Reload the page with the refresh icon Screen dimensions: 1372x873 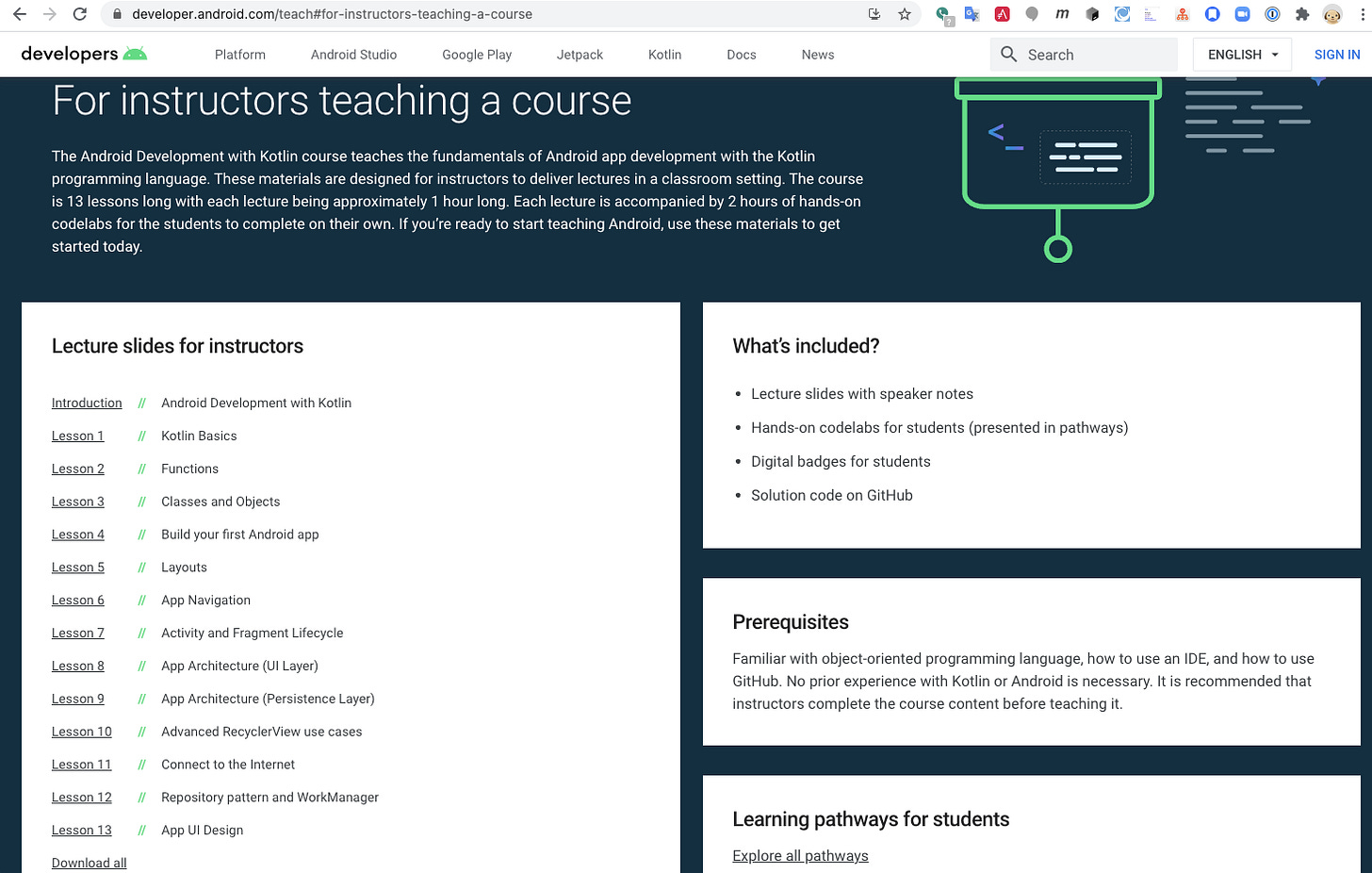pyautogui.click(x=80, y=14)
